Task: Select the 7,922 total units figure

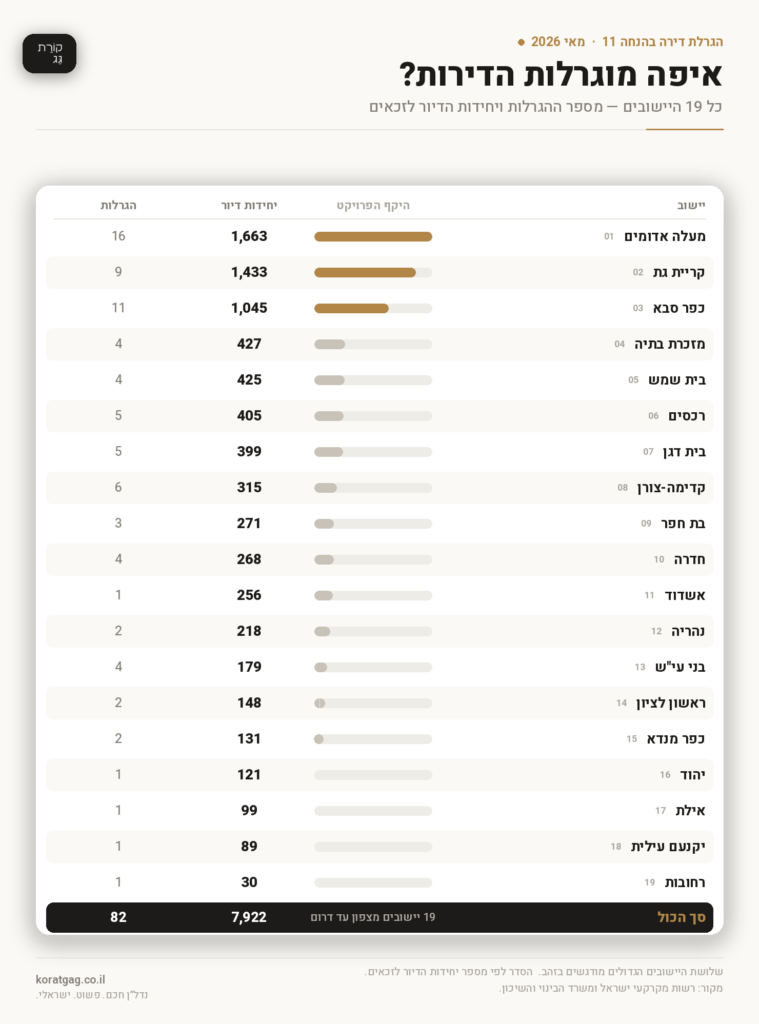Action: tap(249, 917)
